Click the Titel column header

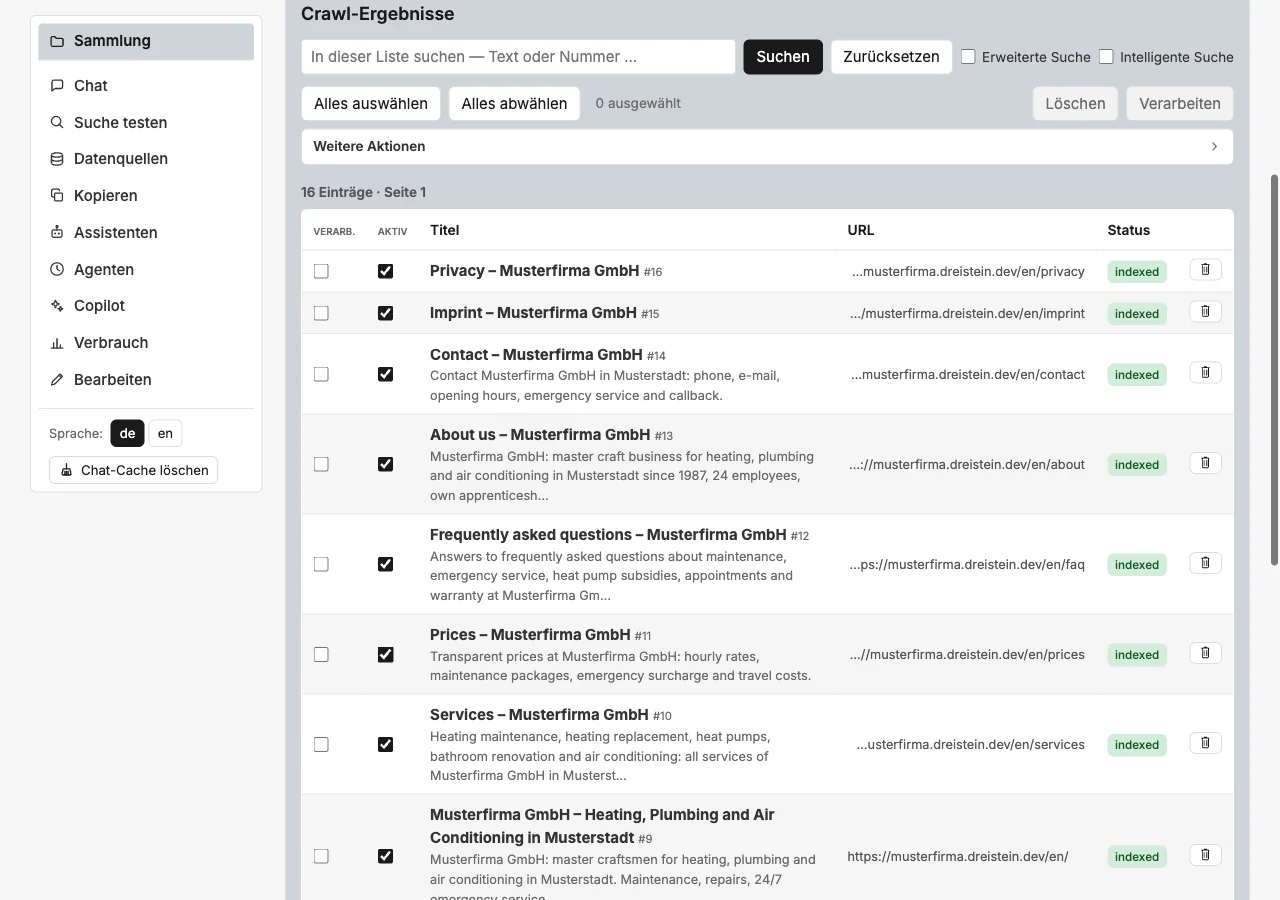(x=445, y=230)
